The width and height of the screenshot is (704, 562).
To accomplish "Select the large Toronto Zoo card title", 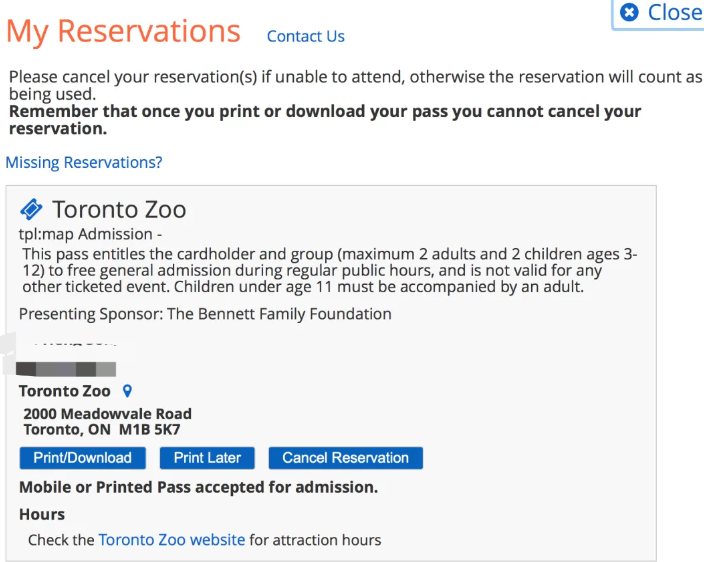I will pyautogui.click(x=119, y=210).
